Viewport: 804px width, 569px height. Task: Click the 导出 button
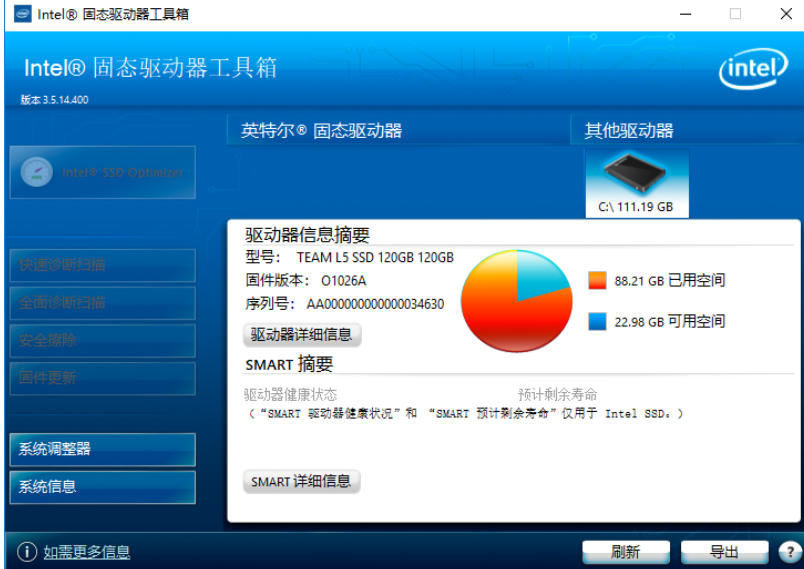(x=724, y=552)
